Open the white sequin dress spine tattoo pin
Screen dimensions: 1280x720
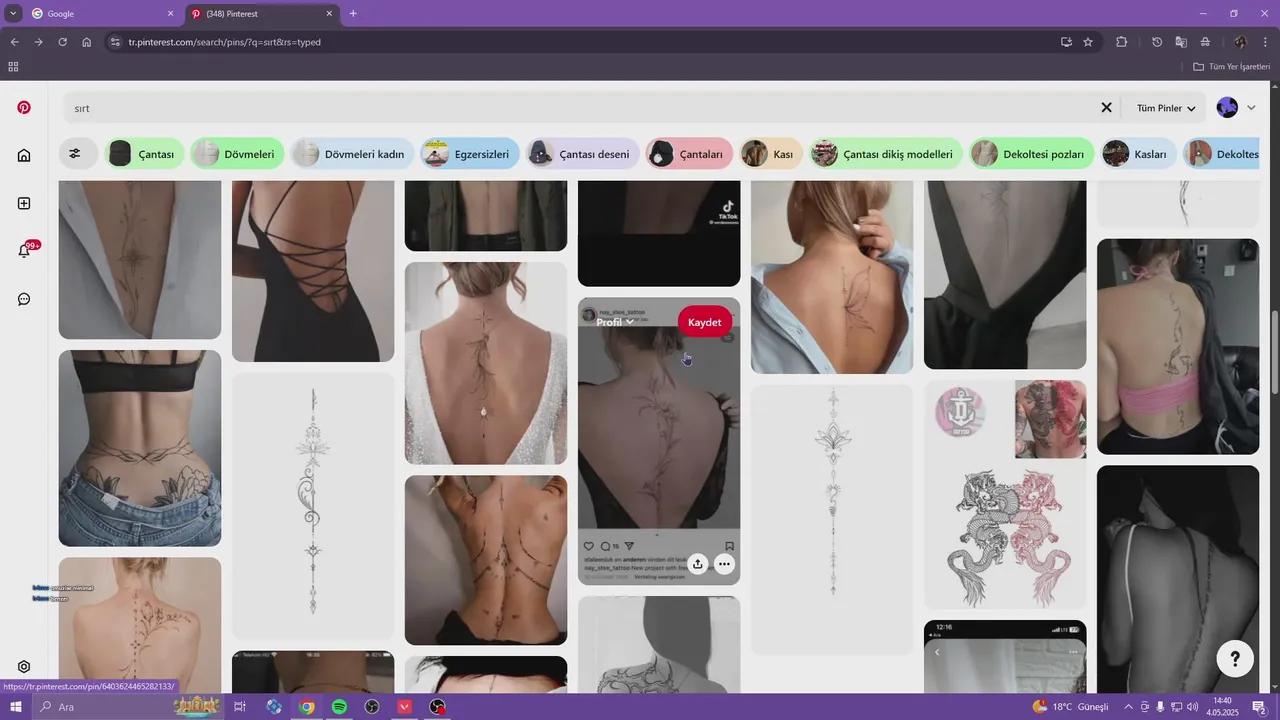click(x=486, y=363)
